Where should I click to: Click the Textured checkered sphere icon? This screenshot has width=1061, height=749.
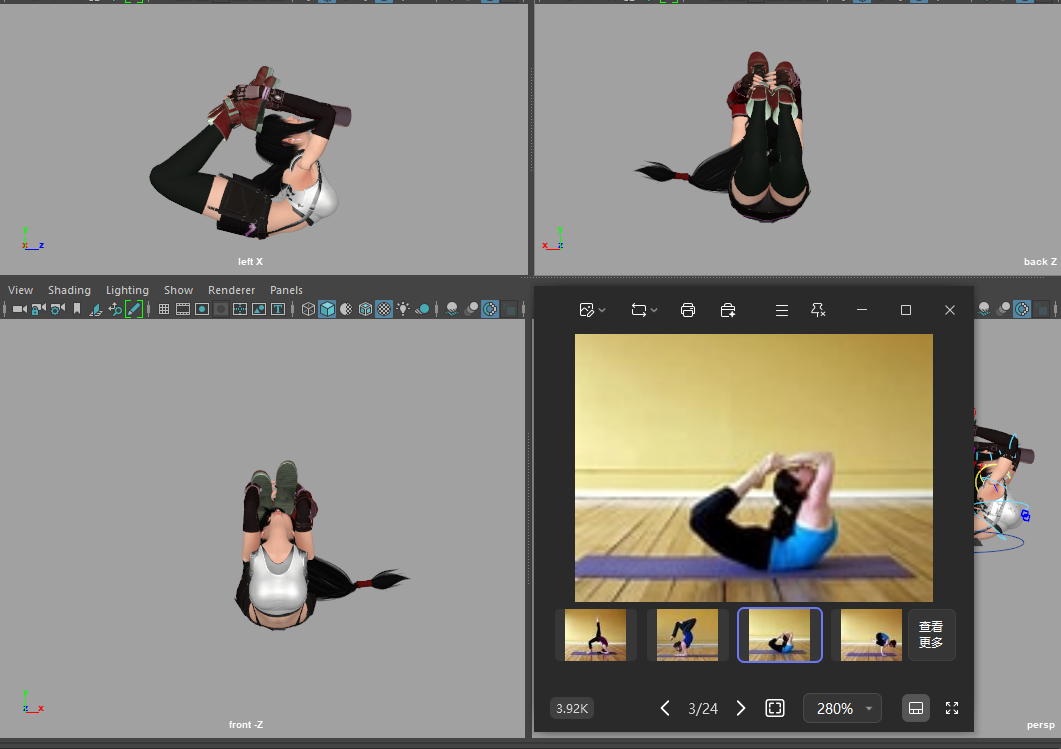(384, 309)
